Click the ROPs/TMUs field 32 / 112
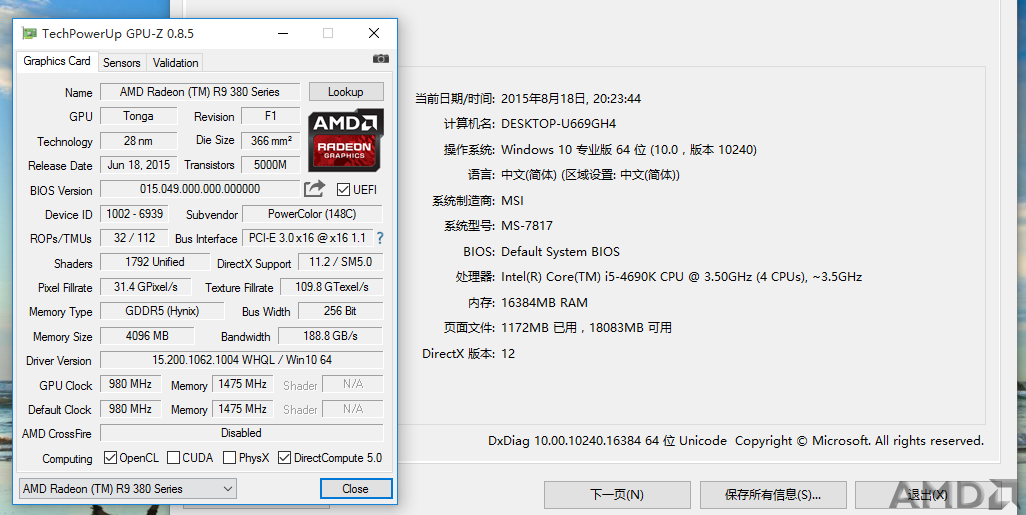The image size is (1026, 515). 134,238
